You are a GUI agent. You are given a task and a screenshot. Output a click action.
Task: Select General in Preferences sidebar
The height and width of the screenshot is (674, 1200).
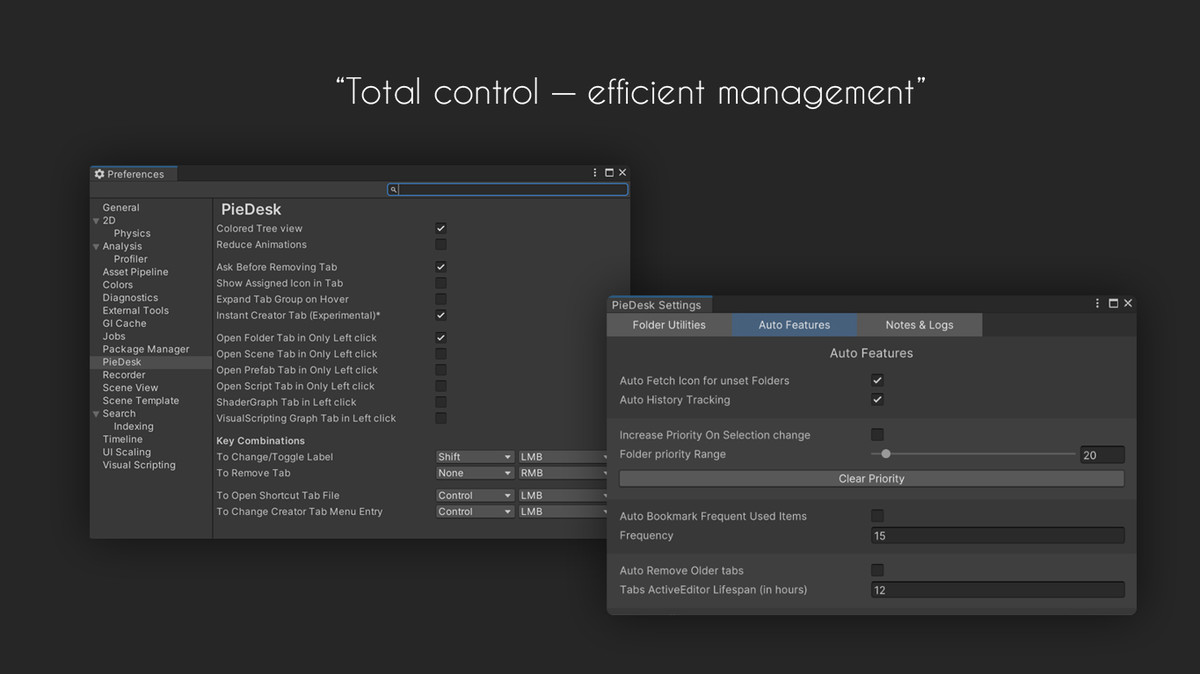point(121,208)
